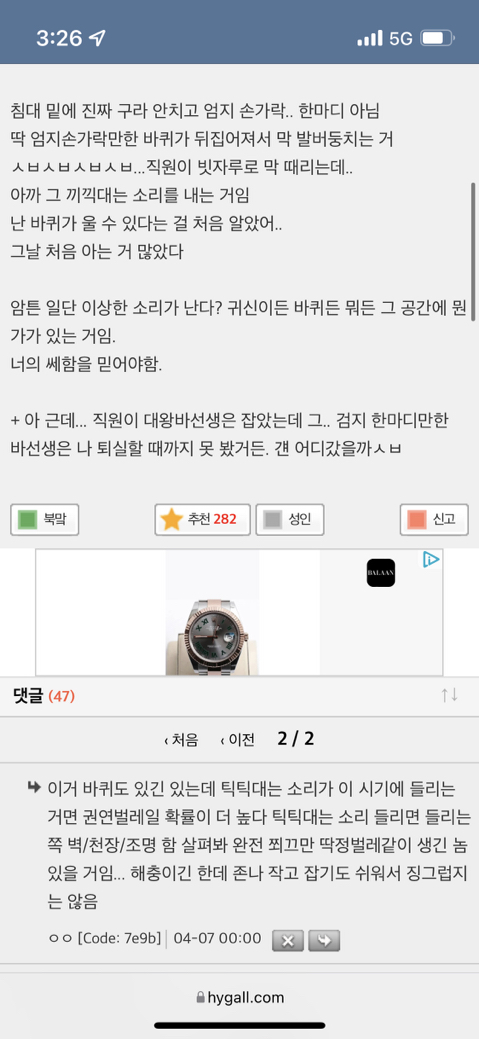Viewport: 479px width, 1039px height.
Task: Go to first comment page 처음
Action: pyautogui.click(x=181, y=739)
